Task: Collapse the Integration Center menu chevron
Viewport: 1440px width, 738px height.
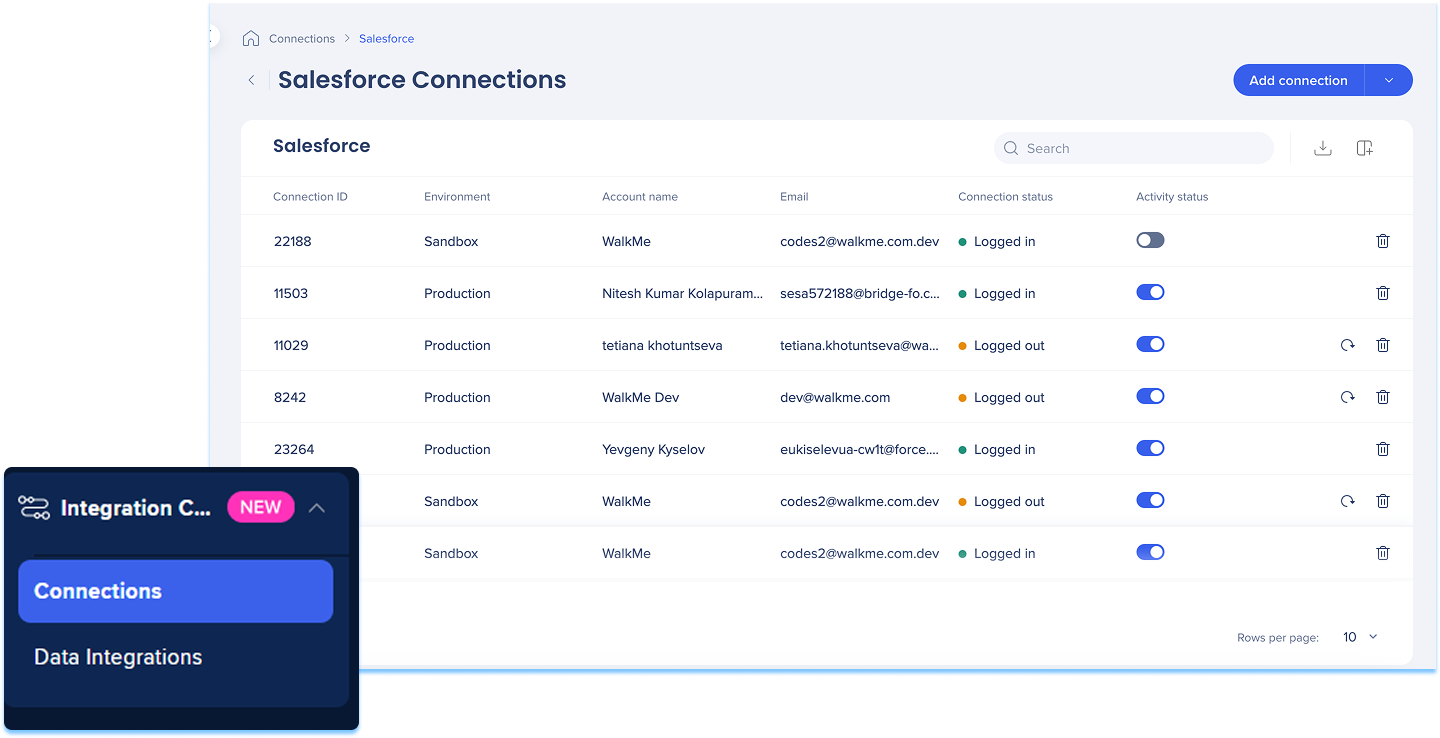Action: [x=317, y=508]
